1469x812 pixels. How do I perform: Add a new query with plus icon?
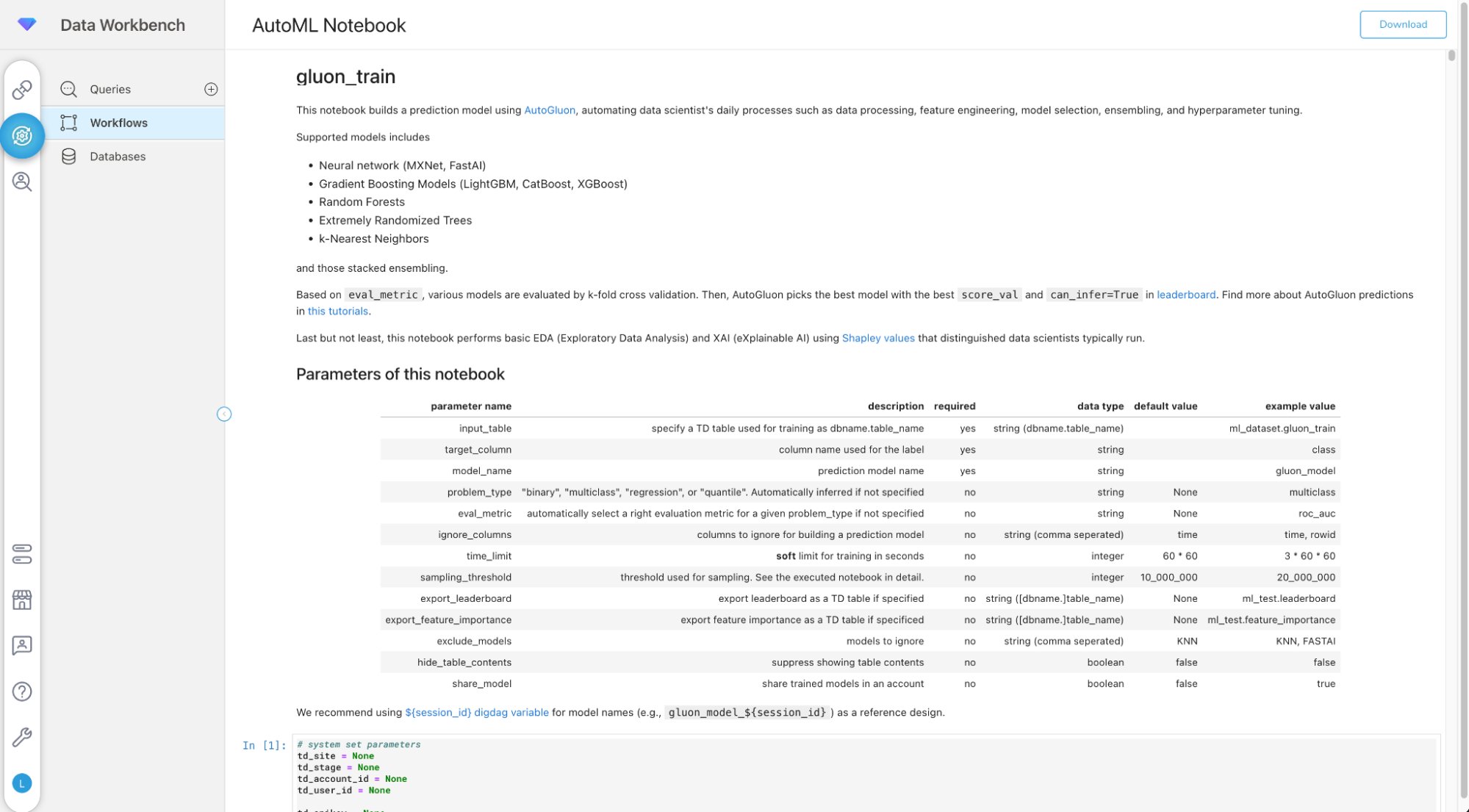(x=211, y=89)
